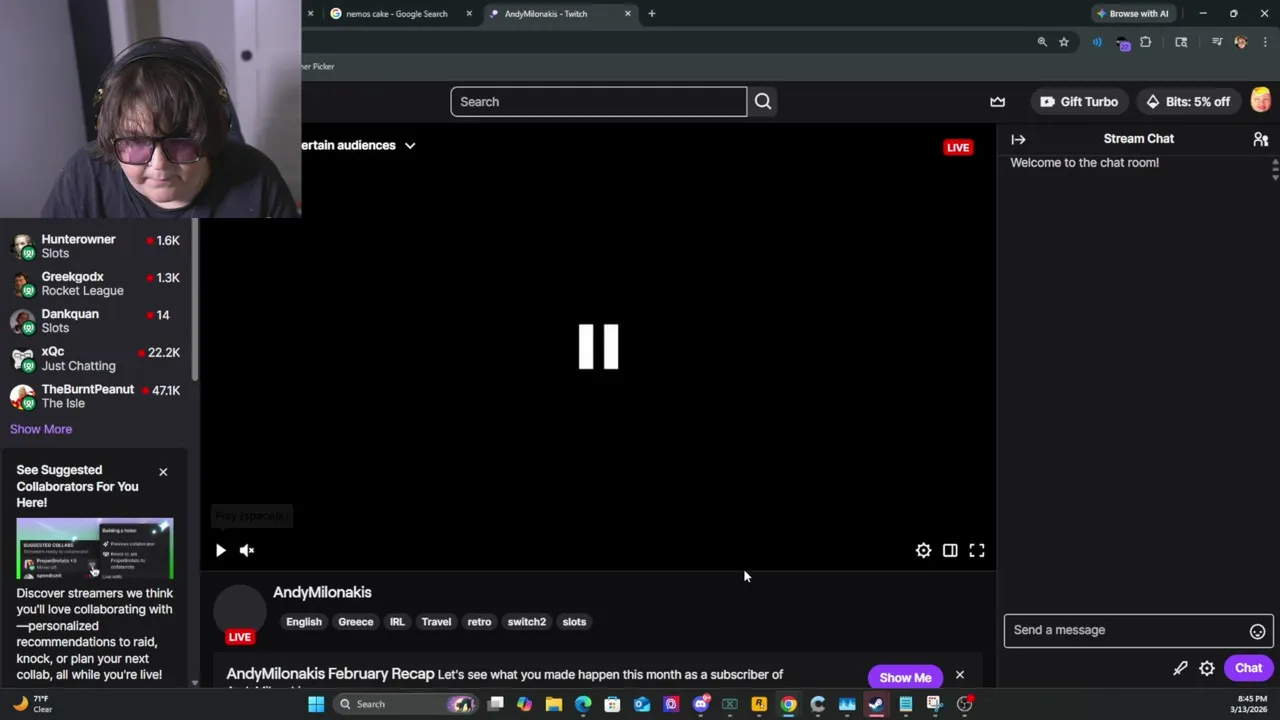Click the Windows taskbar Search box
Image resolution: width=1280 pixels, height=720 pixels.
point(406,704)
